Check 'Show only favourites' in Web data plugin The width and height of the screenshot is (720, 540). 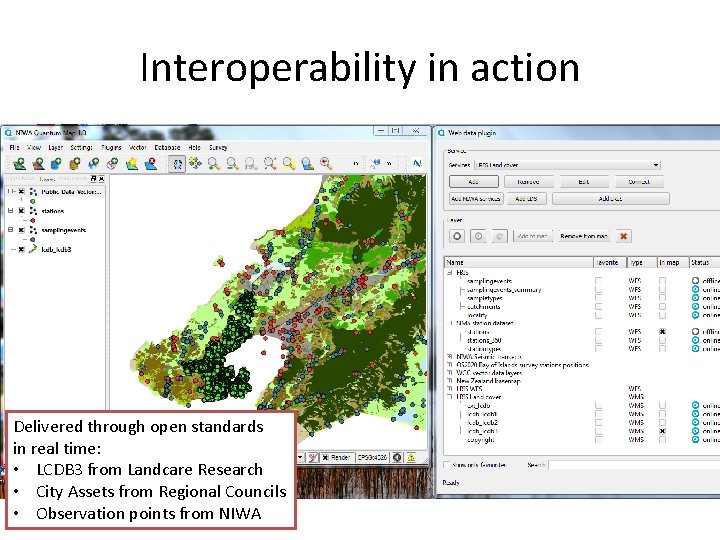447,465
